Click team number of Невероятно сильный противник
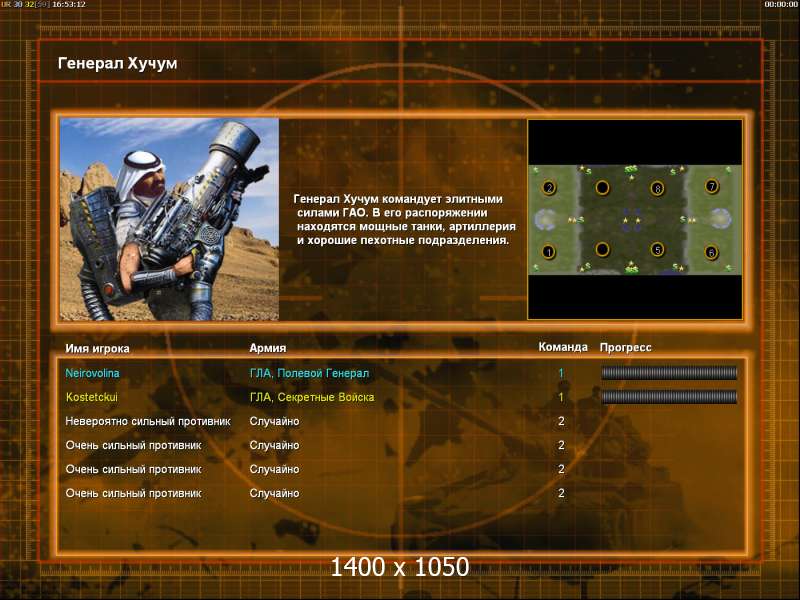The image size is (800, 600). [561, 421]
